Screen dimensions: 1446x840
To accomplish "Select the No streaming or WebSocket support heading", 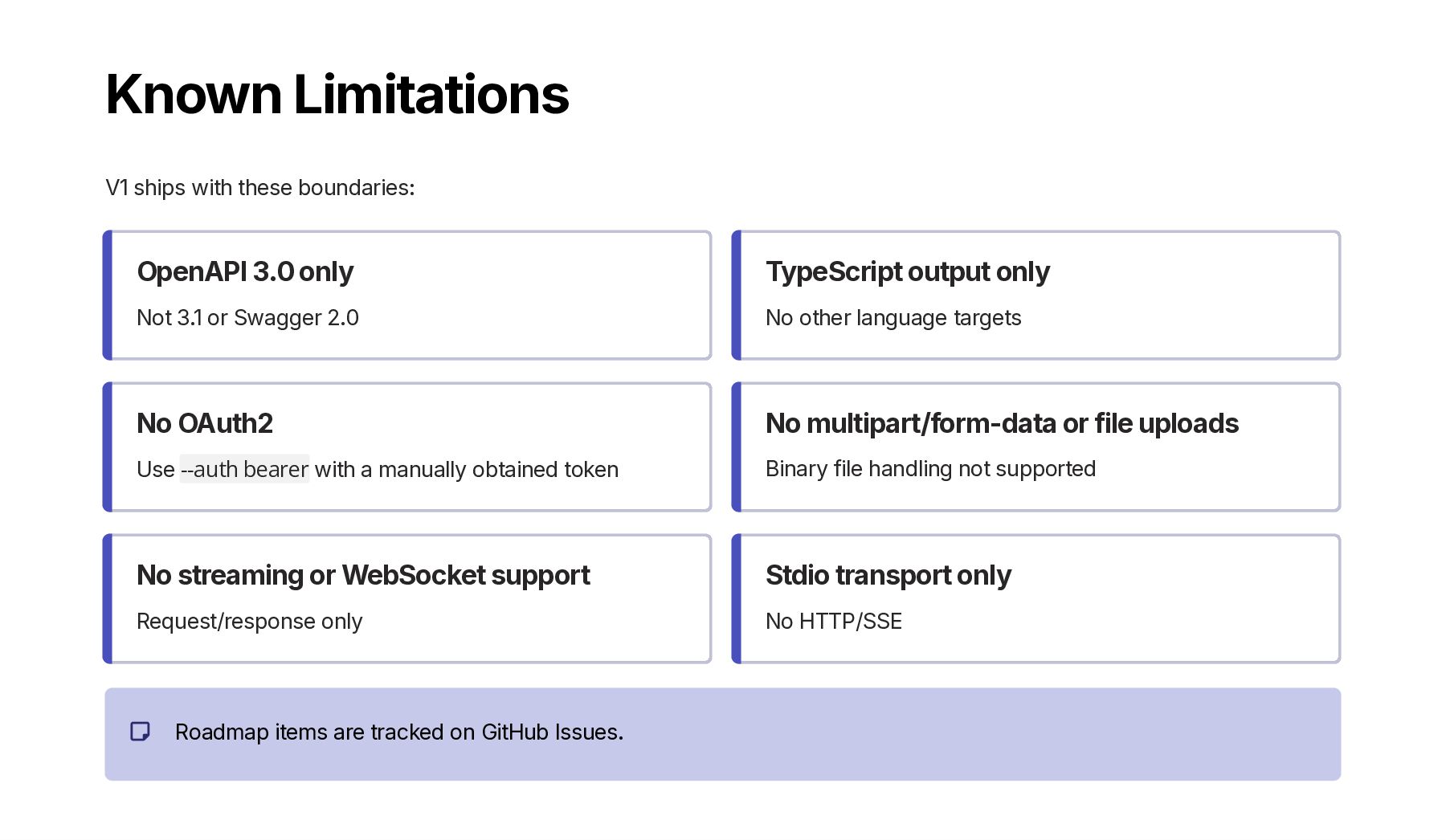I will pos(363,575).
